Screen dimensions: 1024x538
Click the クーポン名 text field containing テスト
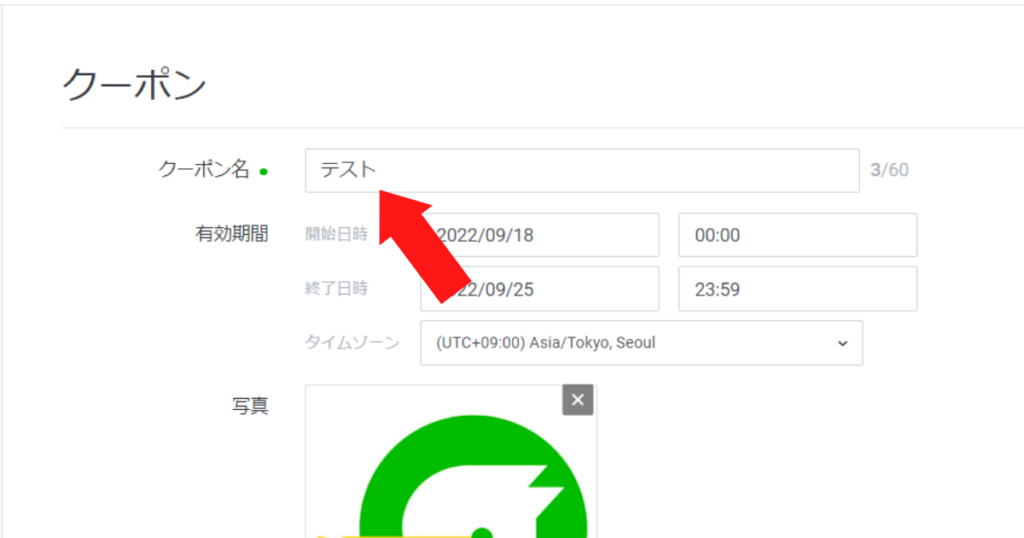click(x=582, y=170)
